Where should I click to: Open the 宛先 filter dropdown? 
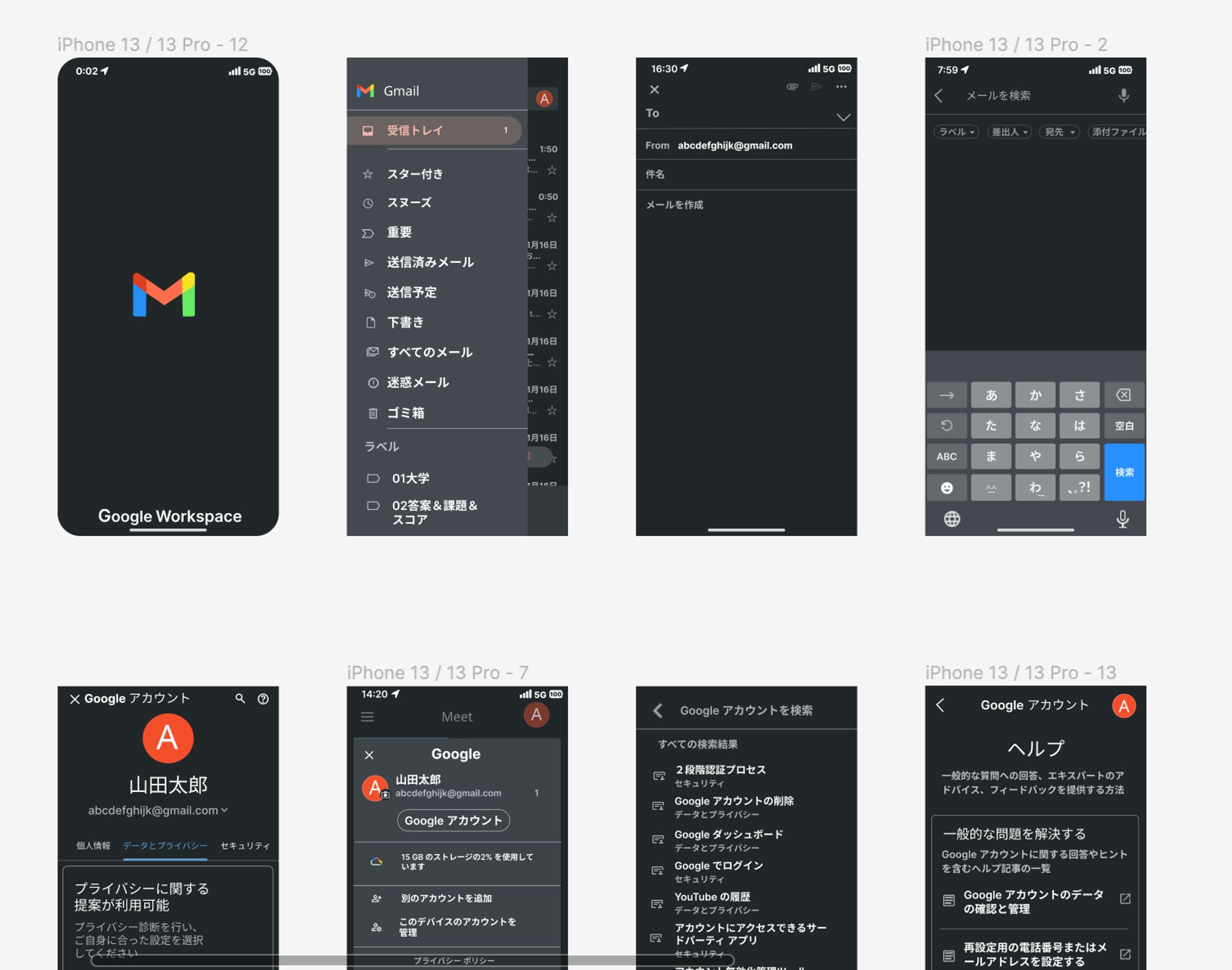pyautogui.click(x=1059, y=132)
